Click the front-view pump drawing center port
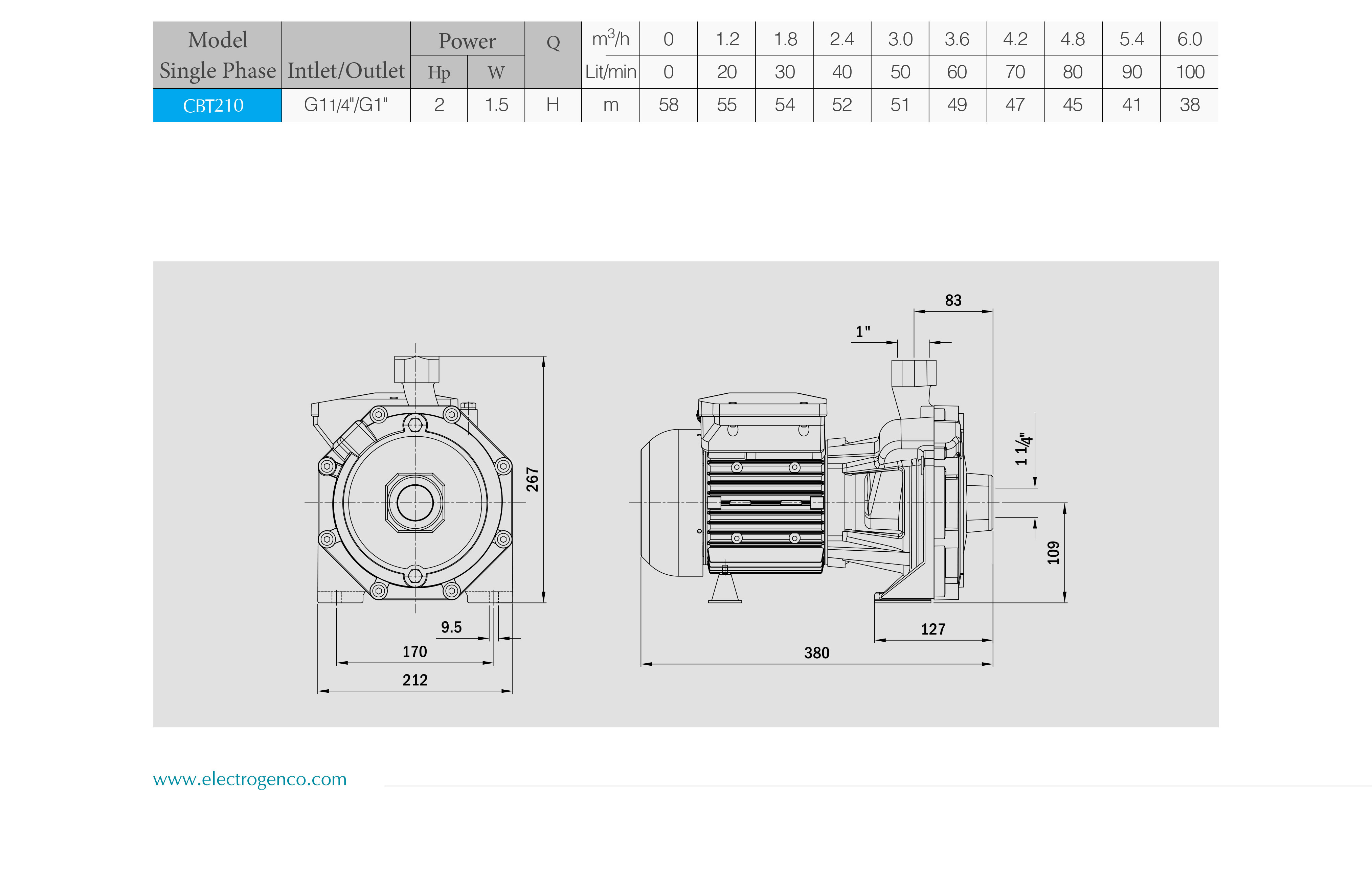 click(415, 503)
